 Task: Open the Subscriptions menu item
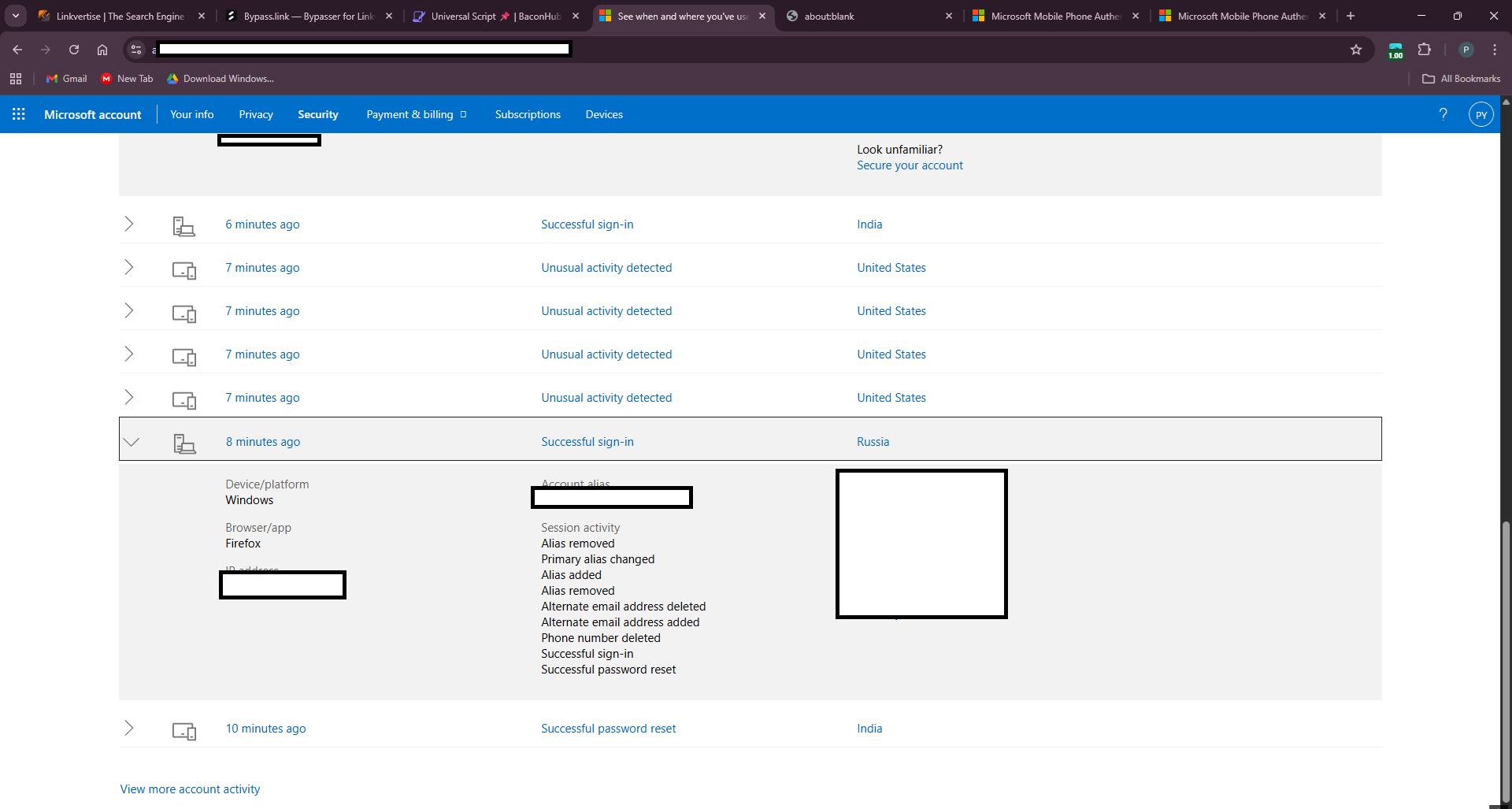[528, 115]
